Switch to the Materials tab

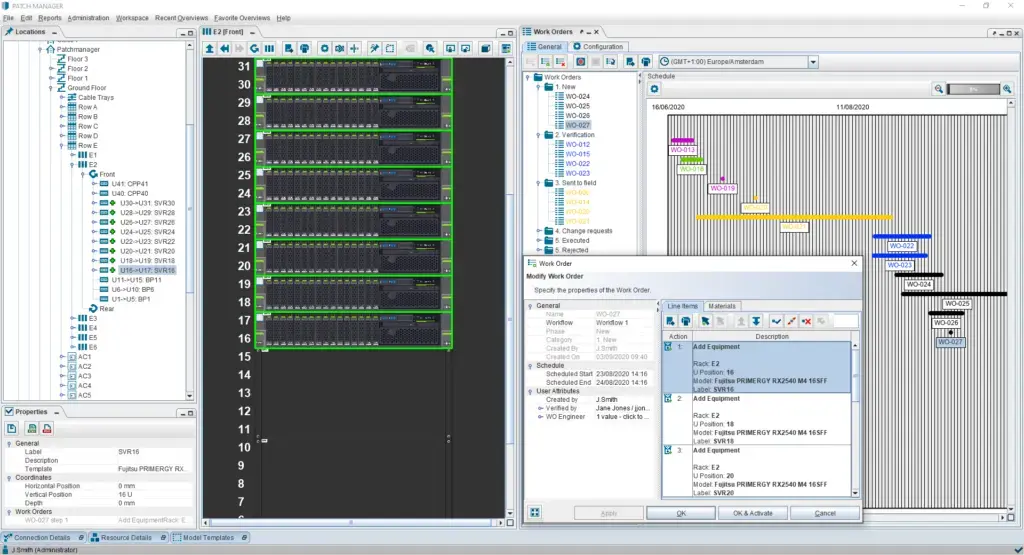click(x=721, y=306)
